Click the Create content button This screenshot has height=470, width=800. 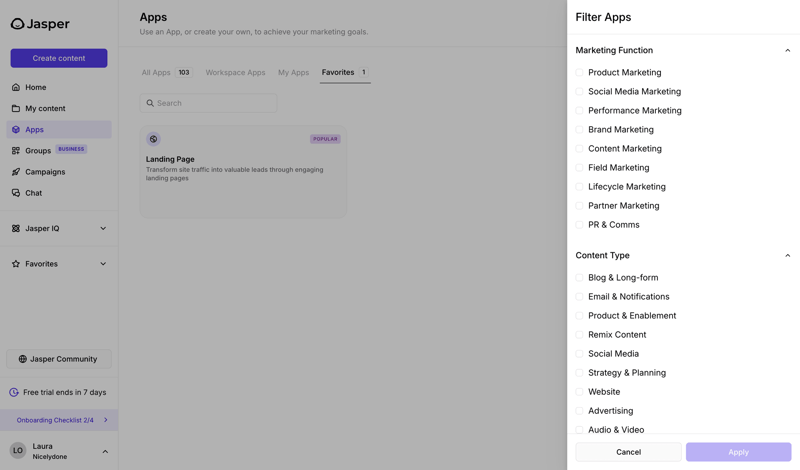tap(59, 58)
